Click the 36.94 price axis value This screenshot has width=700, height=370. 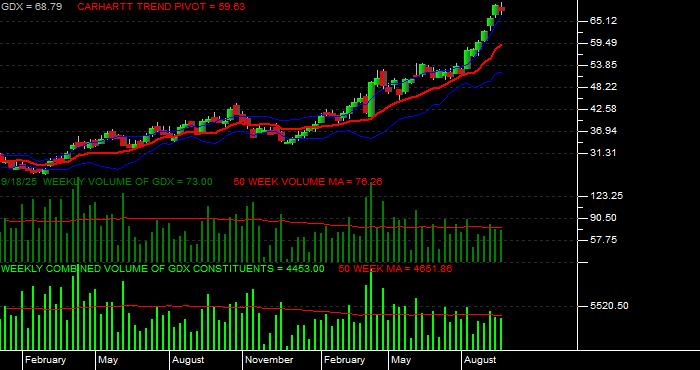[x=603, y=131]
